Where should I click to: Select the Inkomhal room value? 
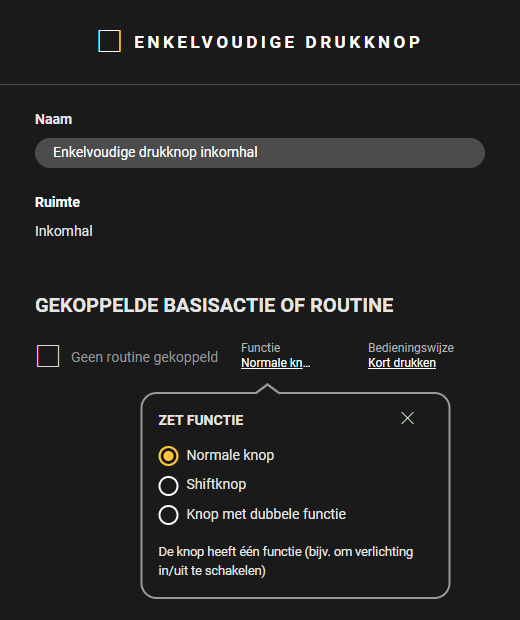(x=64, y=231)
